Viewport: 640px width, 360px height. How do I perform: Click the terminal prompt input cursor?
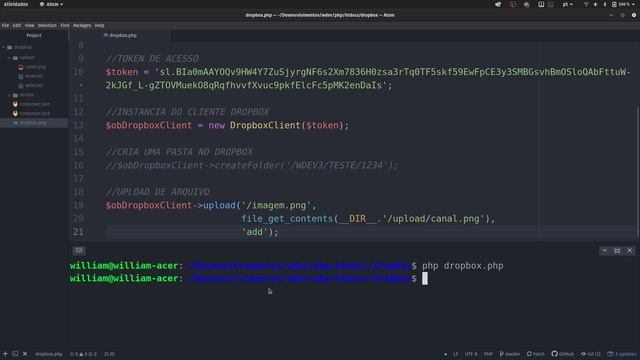(425, 278)
